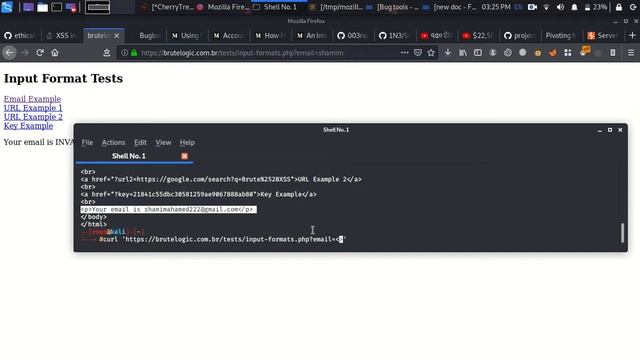Open Firefox hamburger menu
Screen dimensions: 640x360
click(x=631, y=53)
